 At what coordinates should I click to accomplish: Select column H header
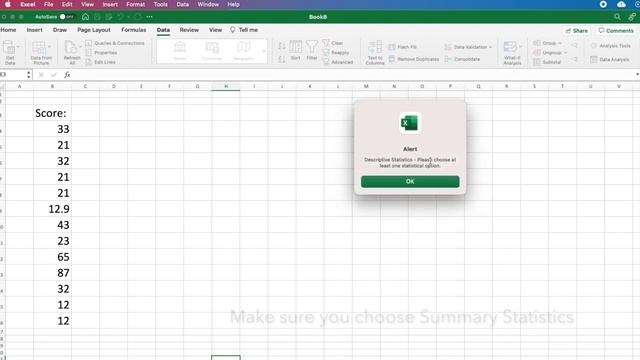pyautogui.click(x=226, y=86)
